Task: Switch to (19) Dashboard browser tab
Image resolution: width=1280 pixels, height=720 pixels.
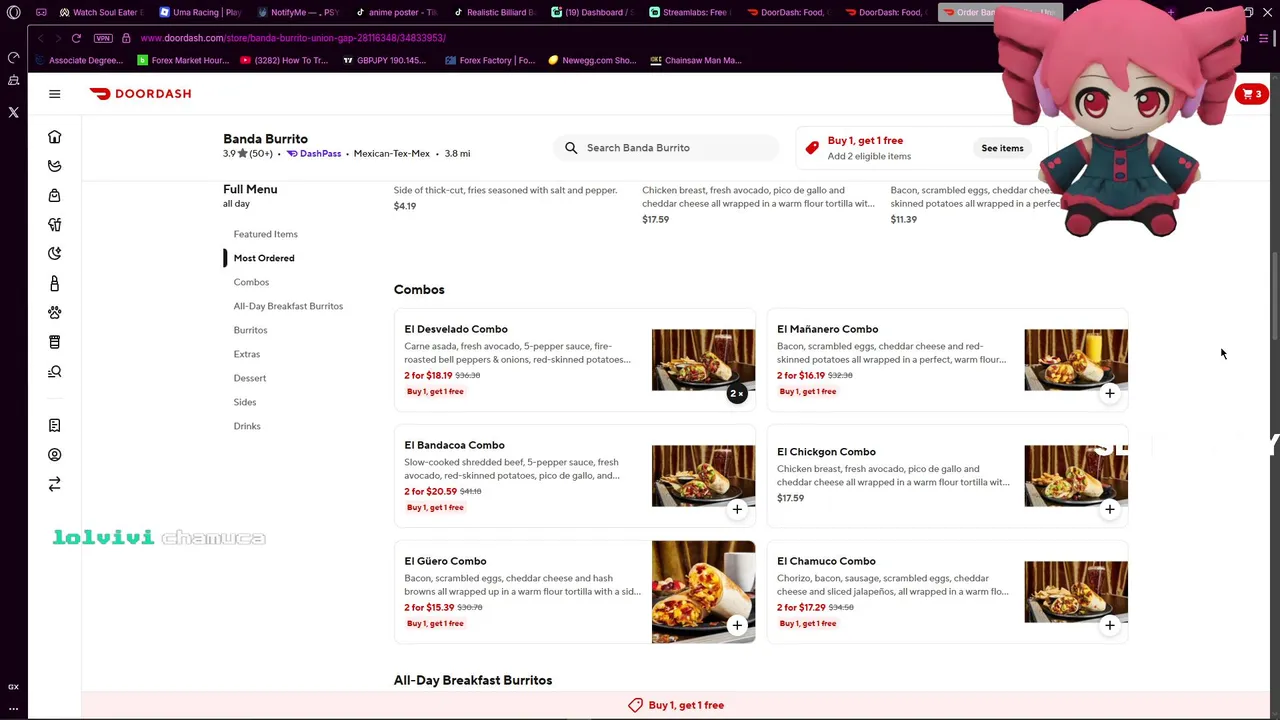Action: [x=592, y=12]
